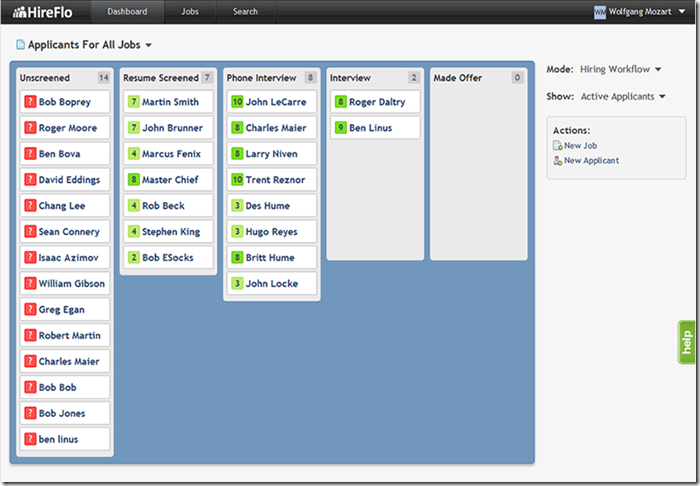Image resolution: width=700 pixels, height=486 pixels.
Task: Click the Phone Interview count badge 8
Action: [x=310, y=78]
